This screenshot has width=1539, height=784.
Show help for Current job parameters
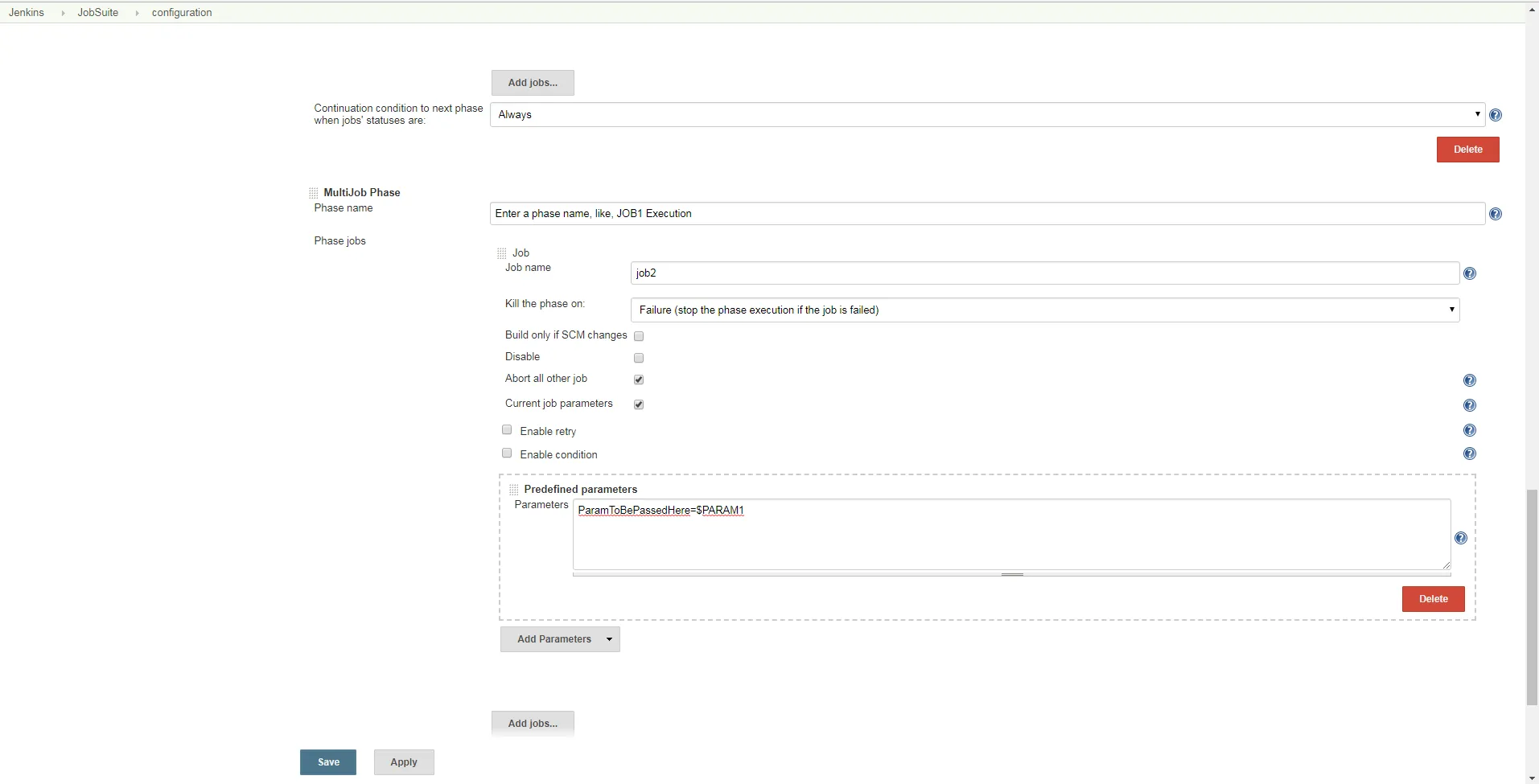[1470, 405]
